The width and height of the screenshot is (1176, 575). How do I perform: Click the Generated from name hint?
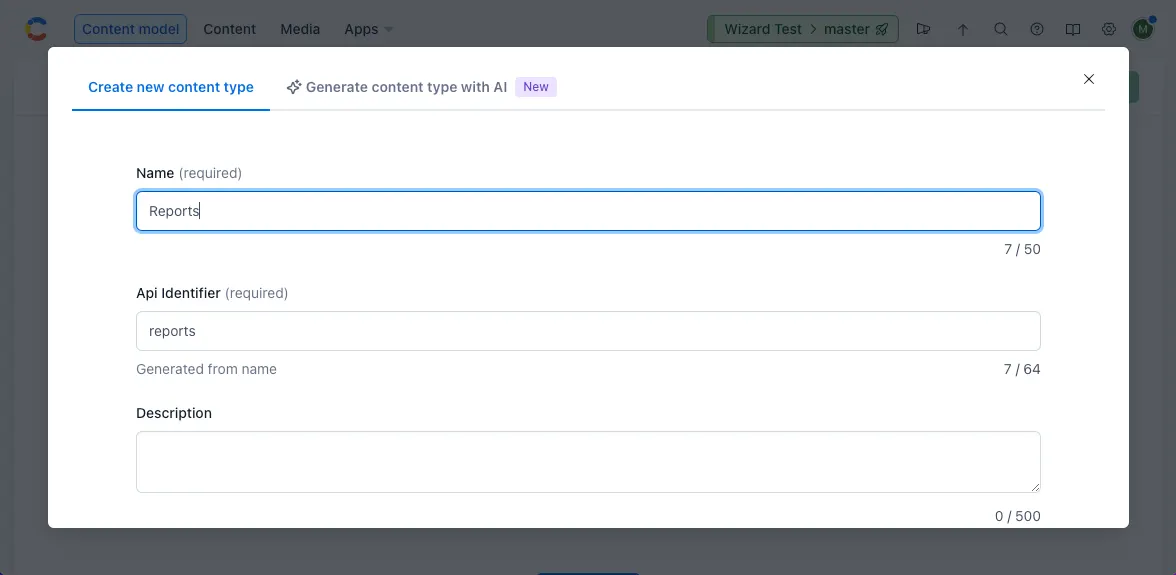pos(206,369)
